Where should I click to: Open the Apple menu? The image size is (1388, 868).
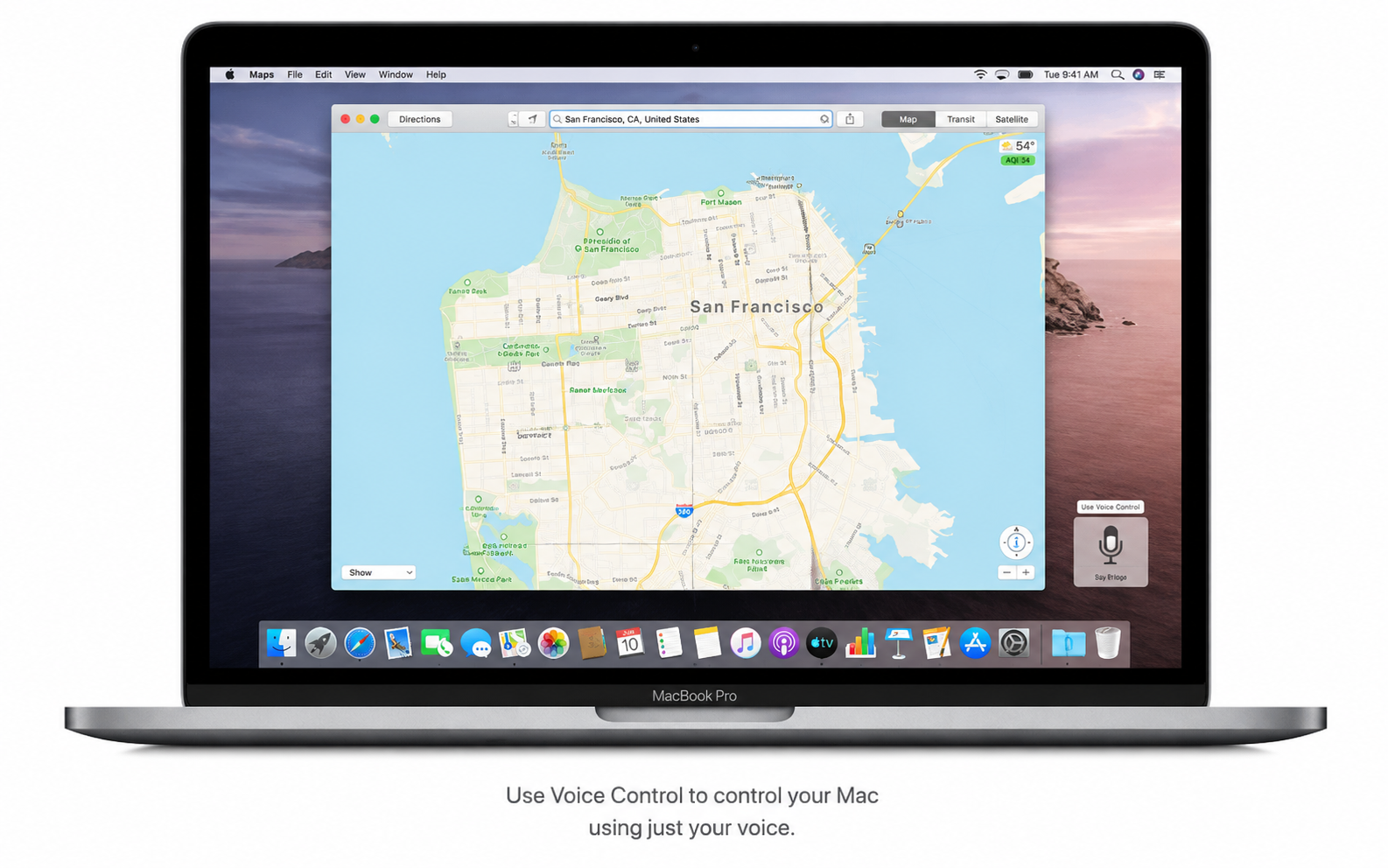point(230,75)
